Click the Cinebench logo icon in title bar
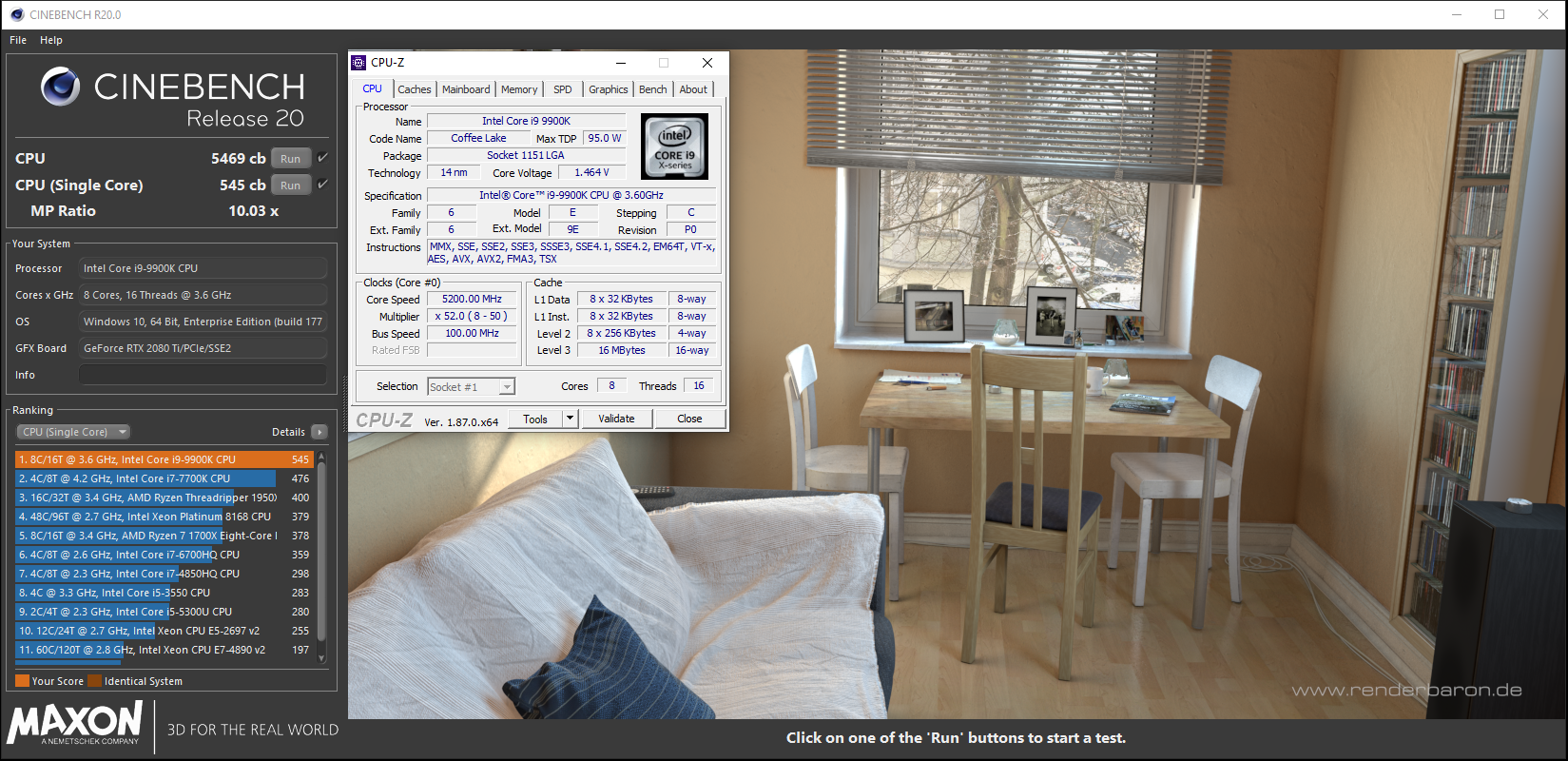 point(16,14)
